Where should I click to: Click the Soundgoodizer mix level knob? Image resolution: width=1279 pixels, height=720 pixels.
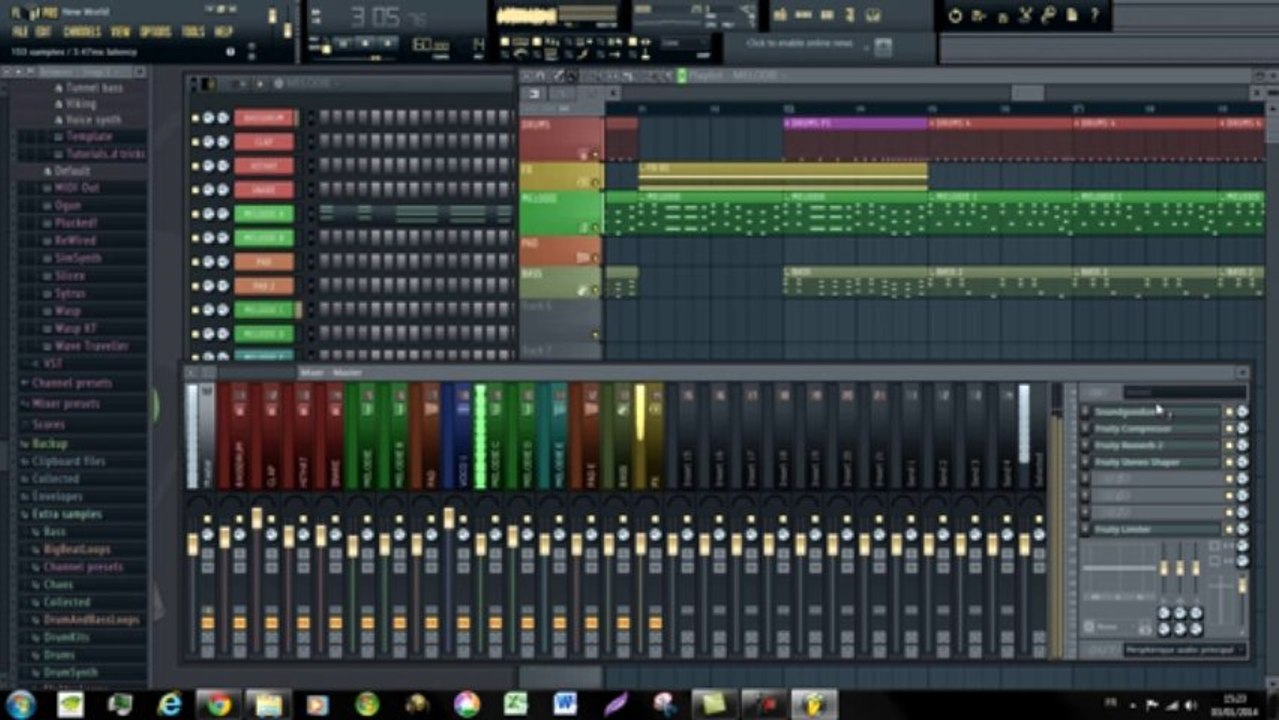1242,412
